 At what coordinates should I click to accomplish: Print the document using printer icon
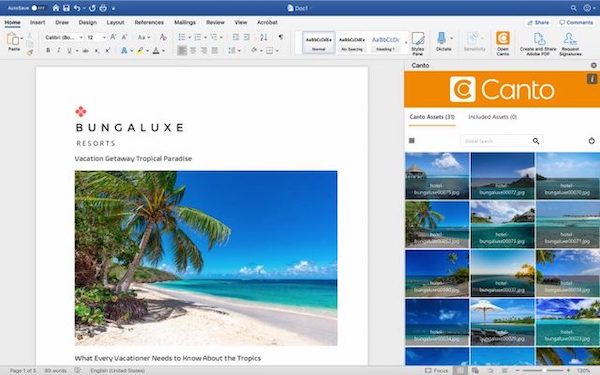pyautogui.click(x=103, y=8)
